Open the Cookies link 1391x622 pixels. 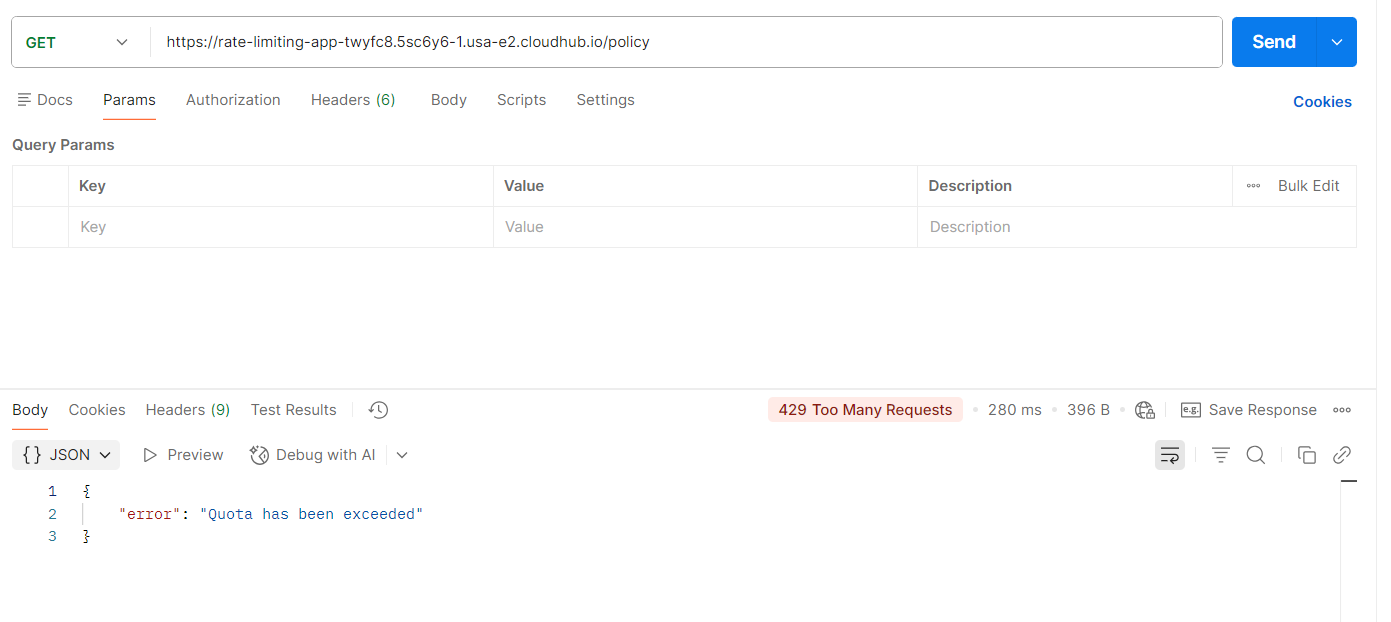1321,102
